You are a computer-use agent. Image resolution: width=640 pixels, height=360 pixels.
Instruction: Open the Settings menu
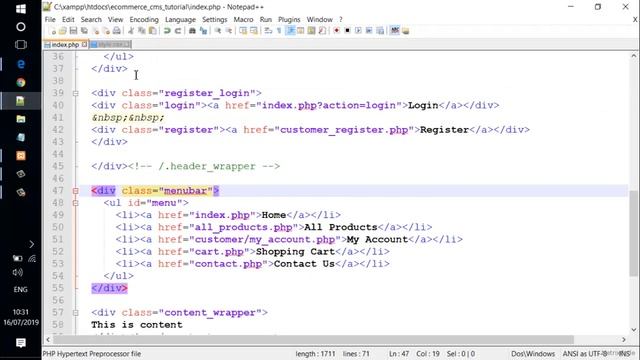215,20
